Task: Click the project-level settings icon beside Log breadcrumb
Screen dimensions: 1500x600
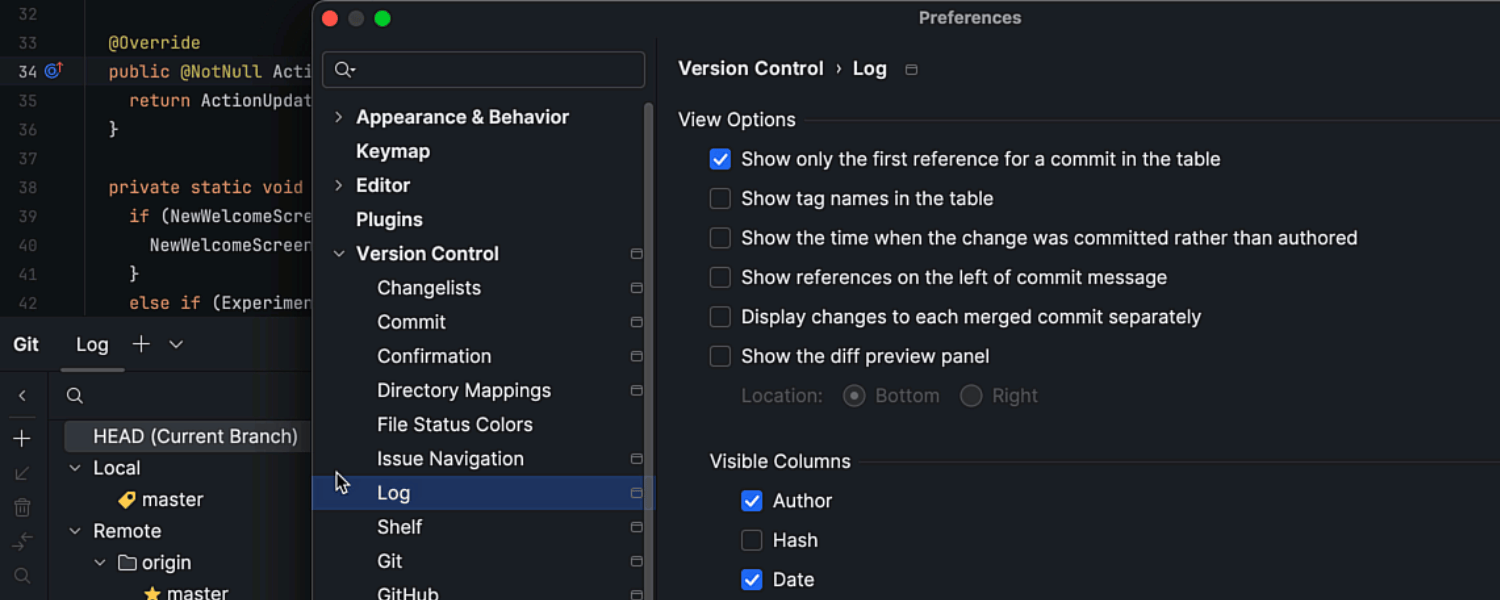Action: (x=911, y=70)
